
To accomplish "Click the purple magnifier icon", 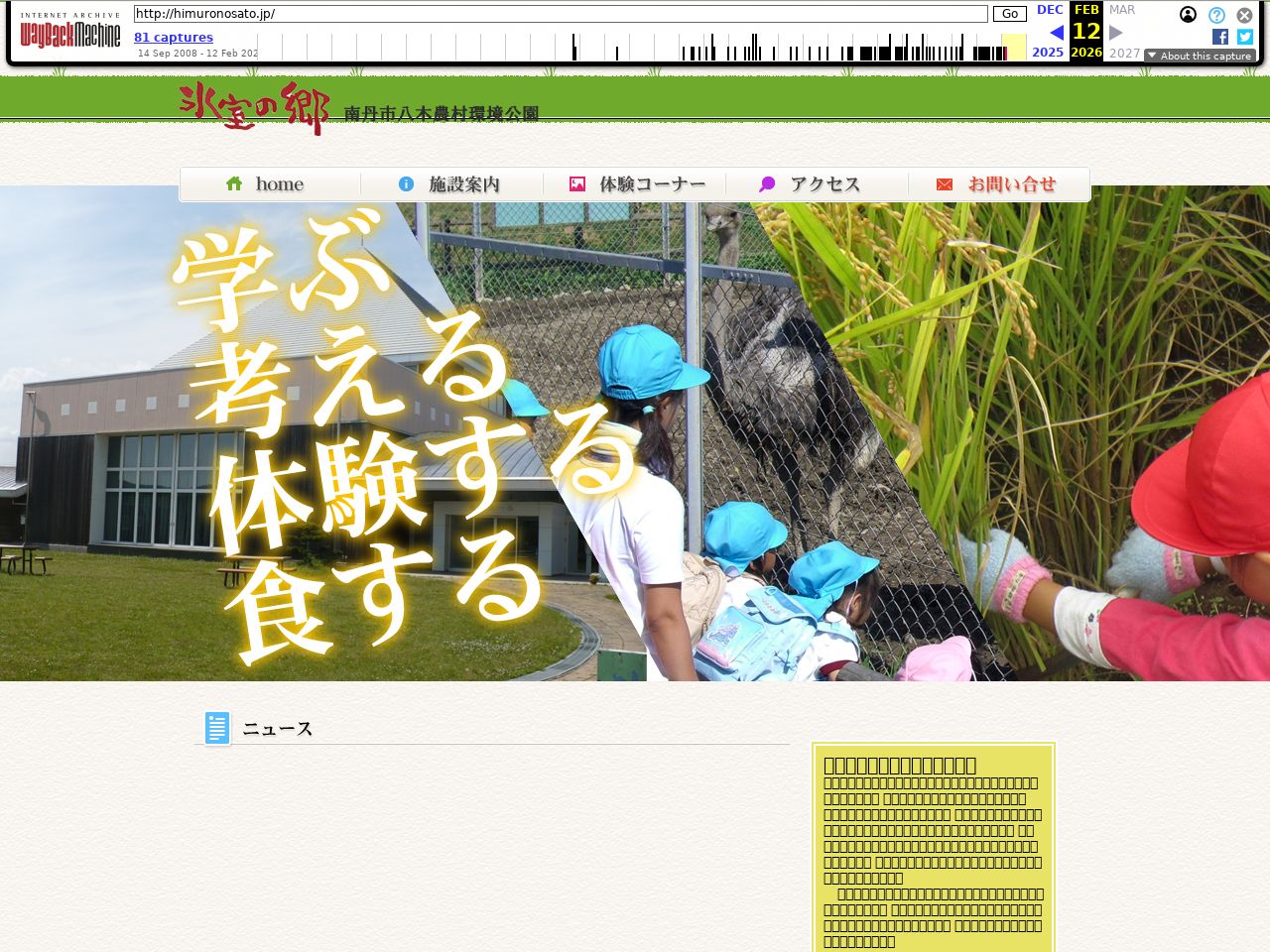I will tap(767, 184).
